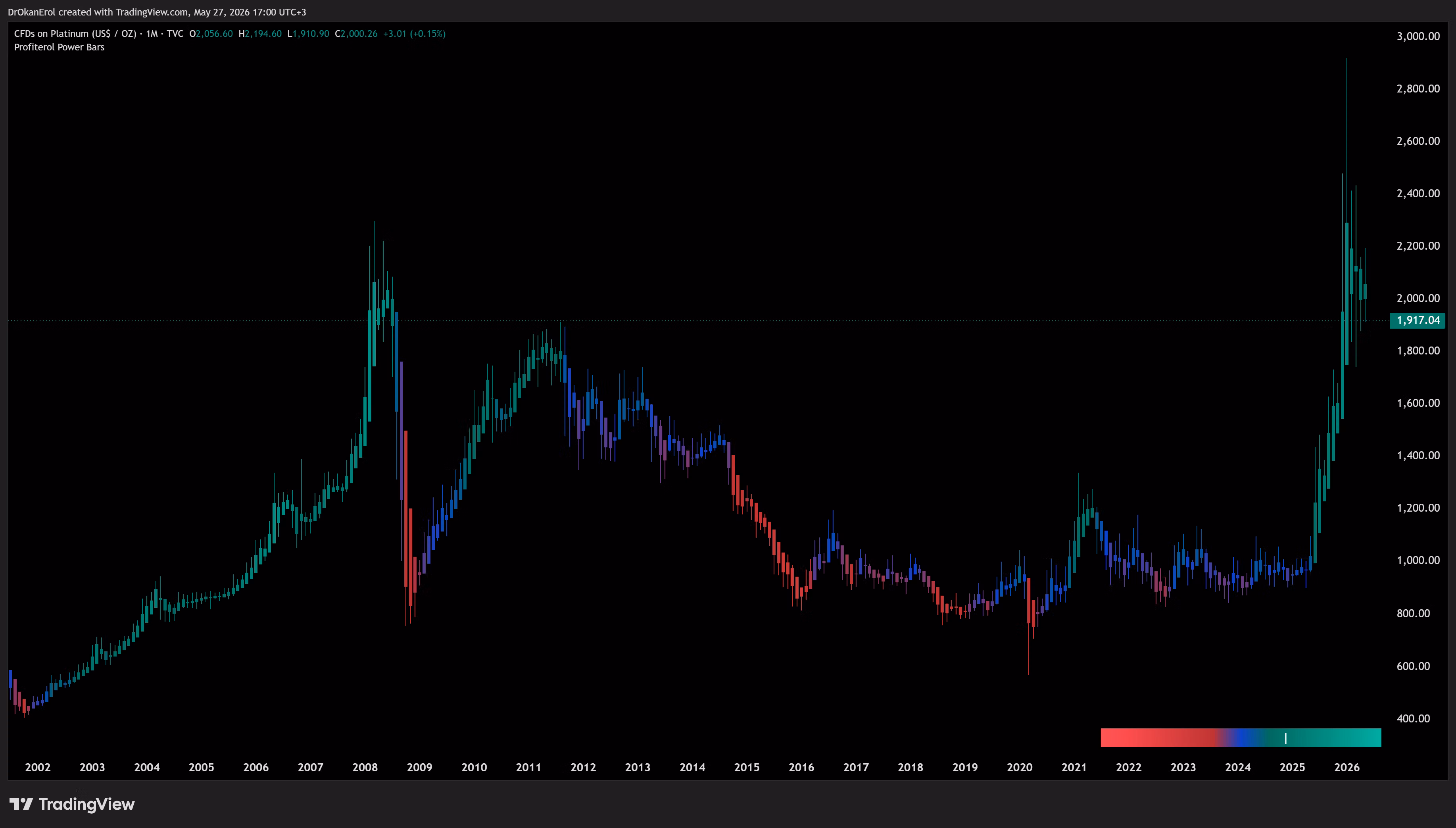Viewport: 1456px width, 828px height.
Task: Click the 2026 label on the time axis
Action: 1347,767
